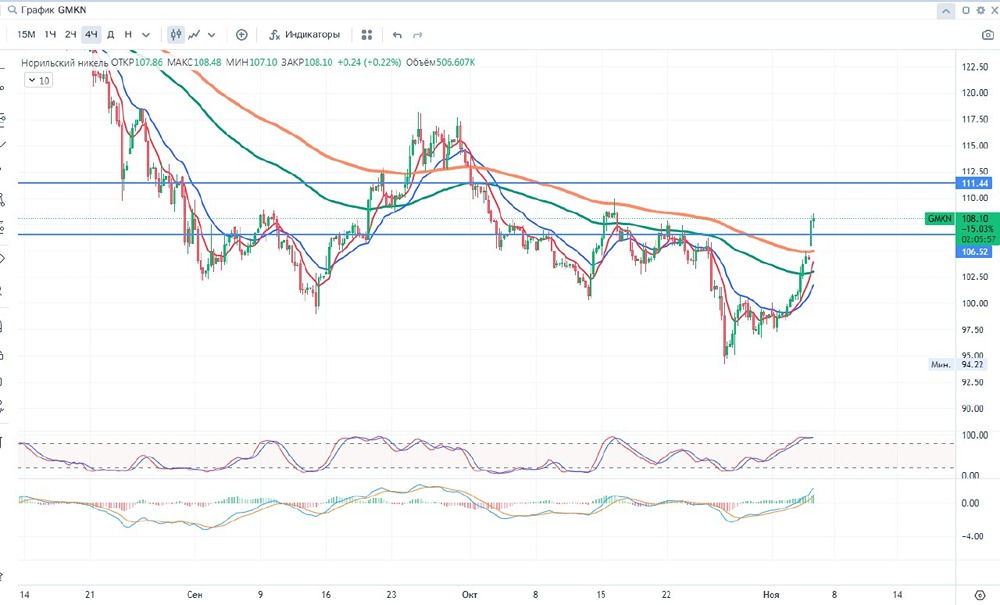Click the ЗАКР 108.10 value

[x=306, y=62]
